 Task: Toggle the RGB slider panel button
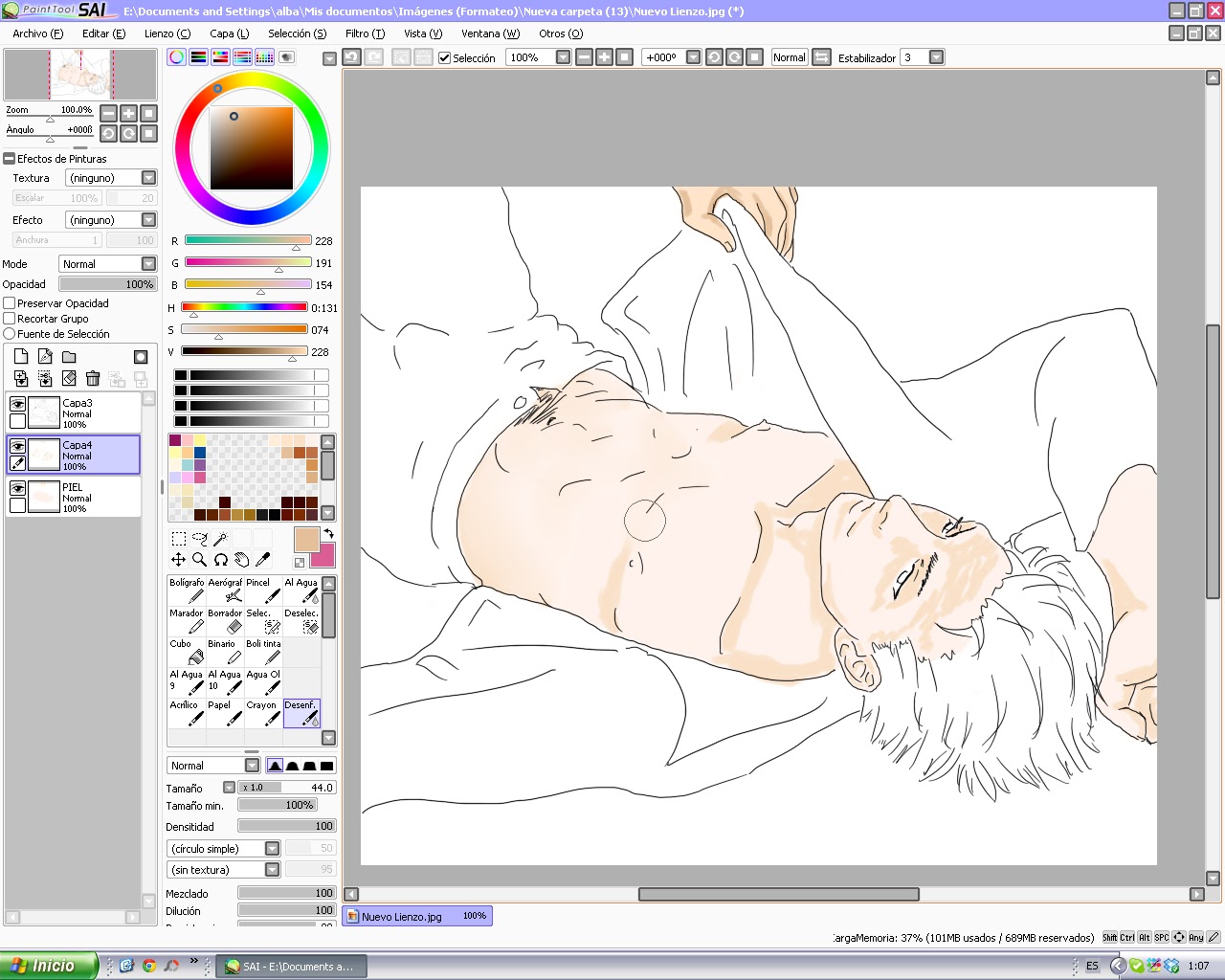click(198, 57)
